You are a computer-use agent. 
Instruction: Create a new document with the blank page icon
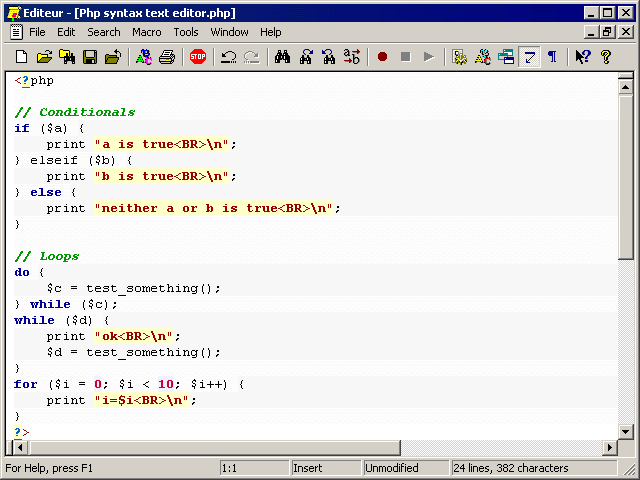tap(21, 57)
